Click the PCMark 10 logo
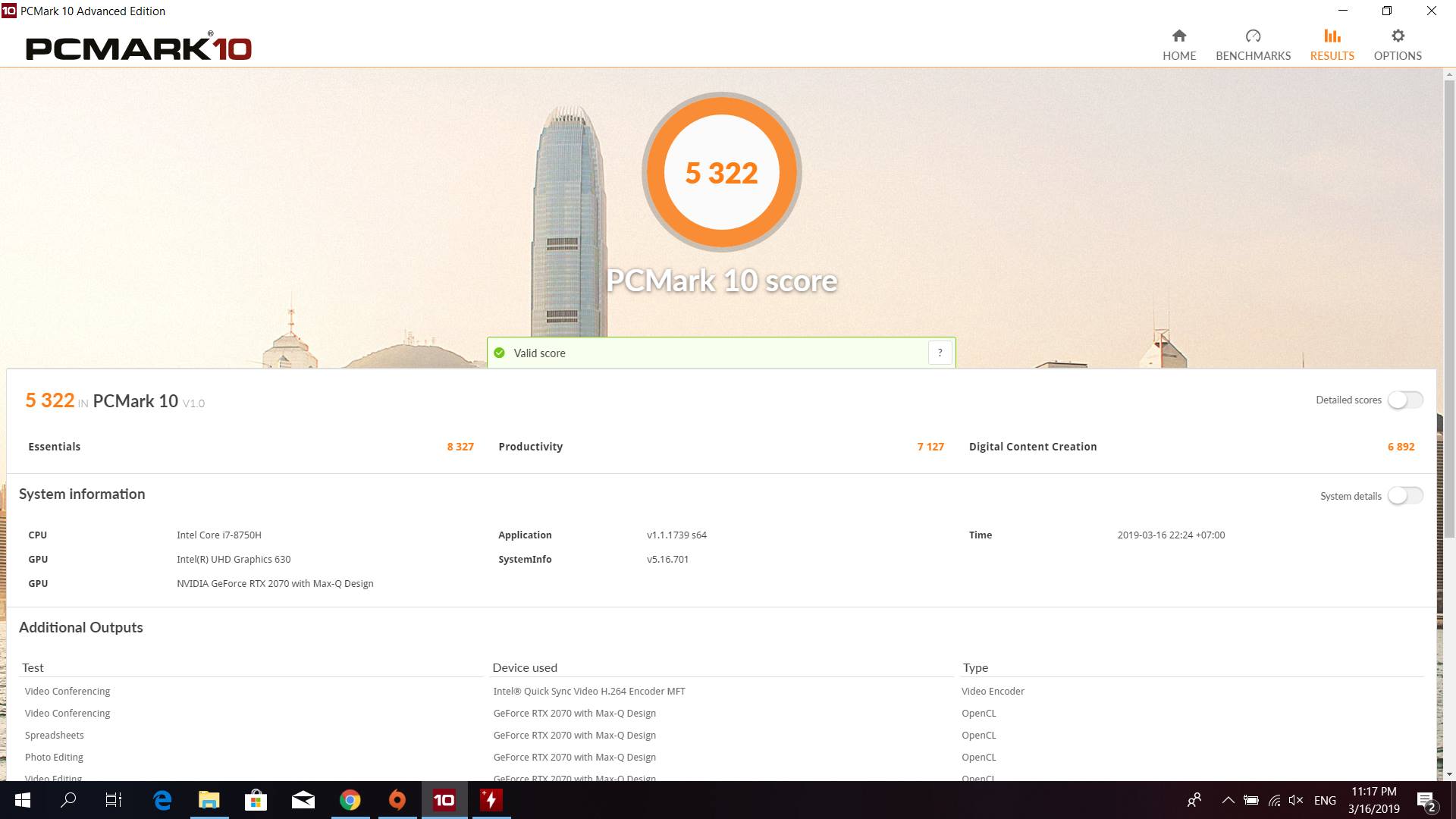The width and height of the screenshot is (1456, 819). point(139,47)
